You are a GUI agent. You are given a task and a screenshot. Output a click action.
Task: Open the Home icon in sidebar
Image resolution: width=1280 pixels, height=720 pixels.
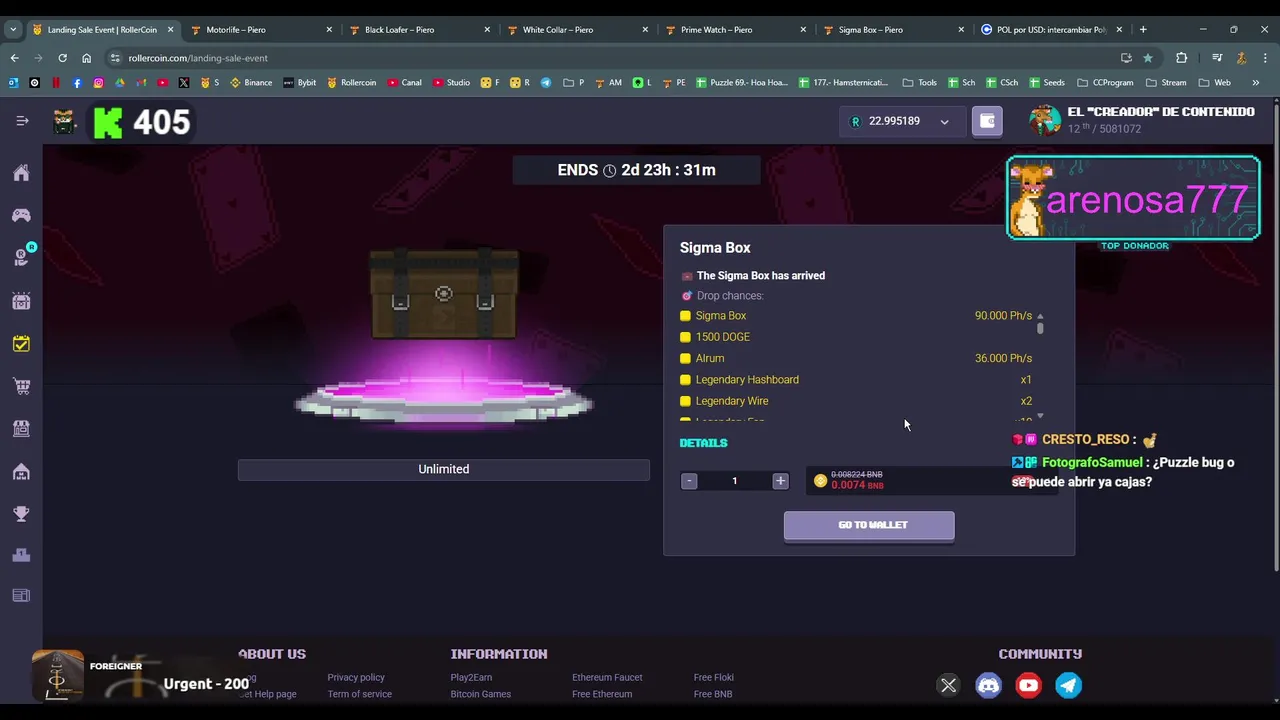(21, 173)
